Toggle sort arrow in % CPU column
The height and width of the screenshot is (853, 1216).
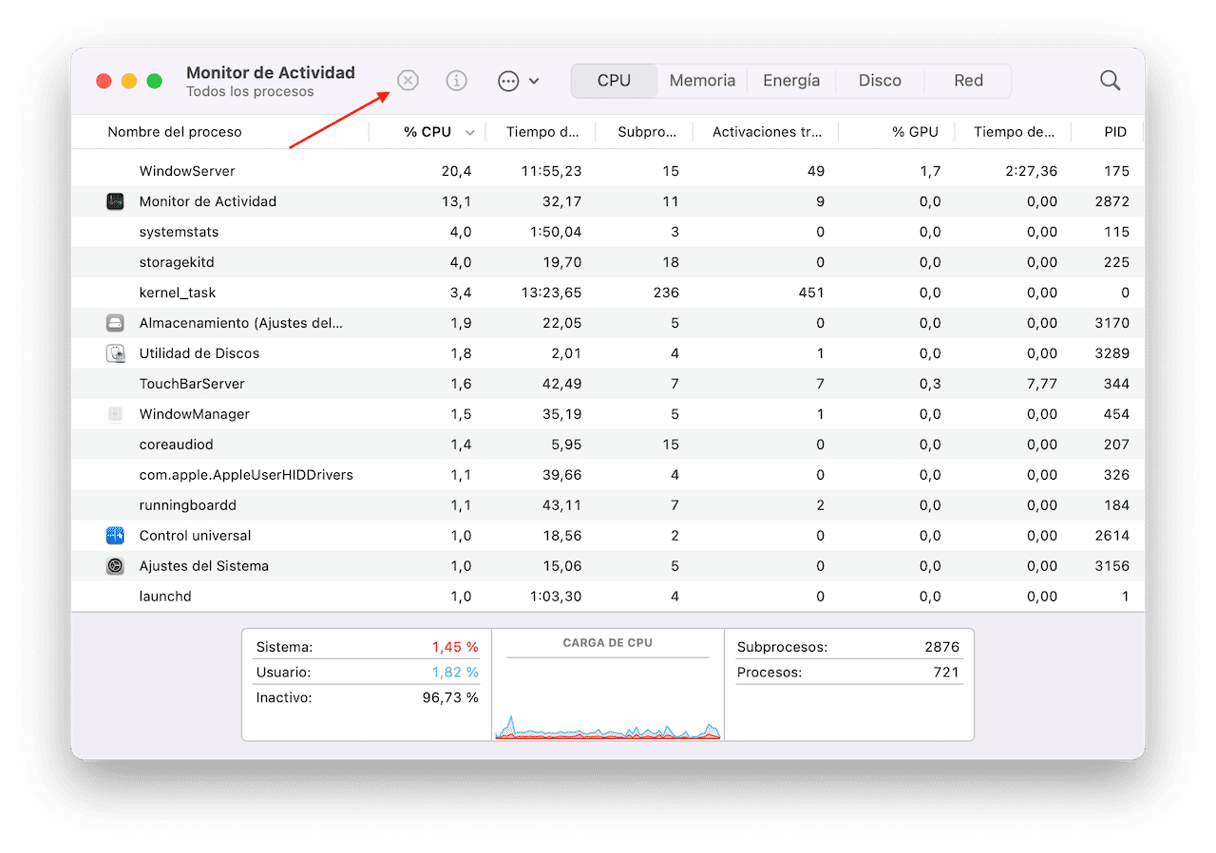[x=470, y=132]
